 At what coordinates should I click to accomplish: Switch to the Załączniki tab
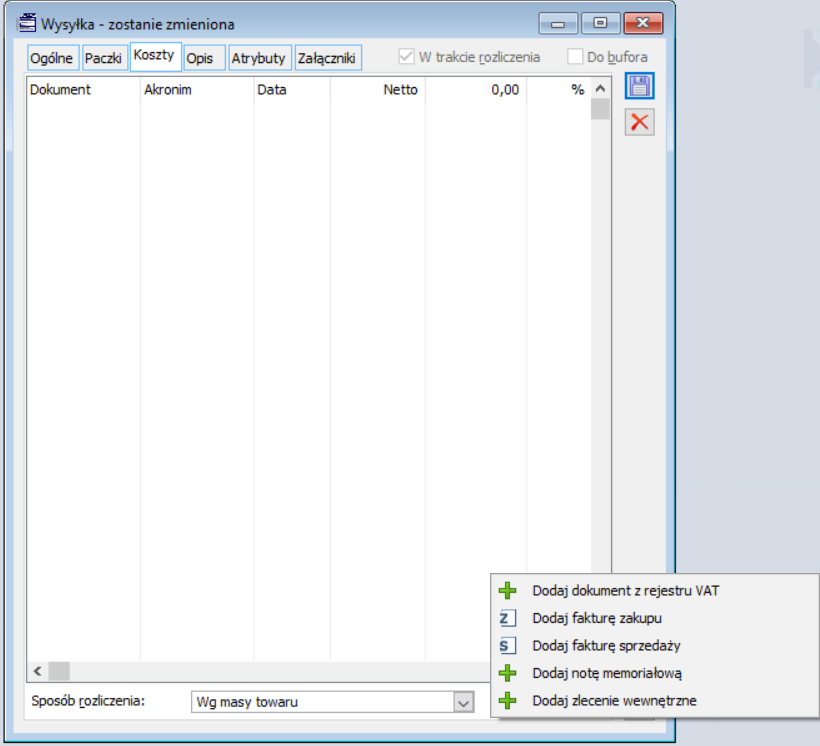327,58
